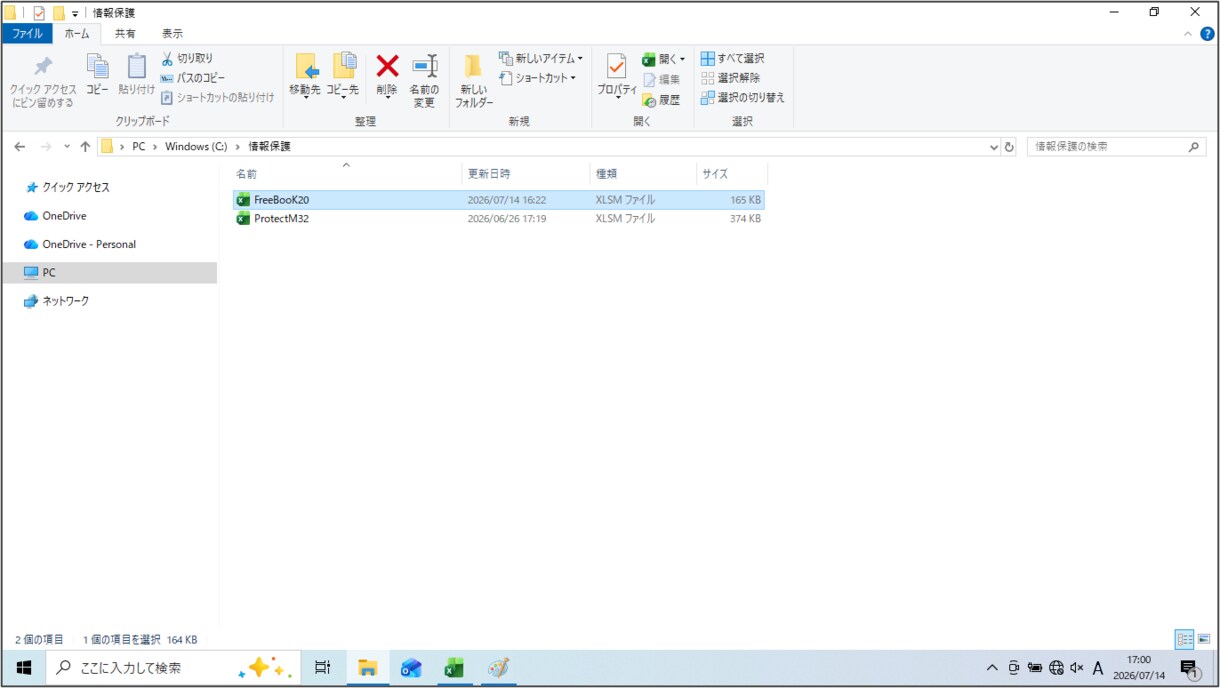Click the muted volume icon in the tray
Viewport: 1220px width, 688px height.
(1077, 668)
